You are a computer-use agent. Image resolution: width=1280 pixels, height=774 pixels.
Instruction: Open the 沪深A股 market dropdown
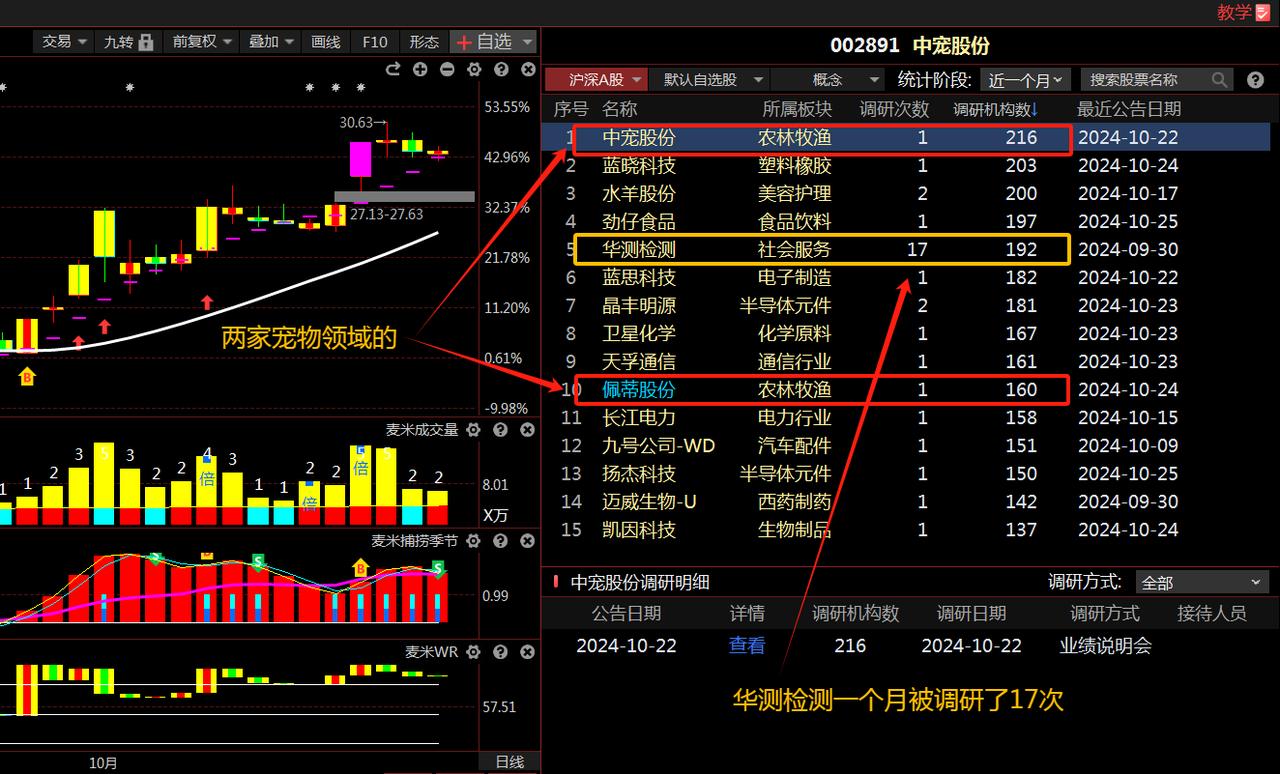tap(596, 79)
